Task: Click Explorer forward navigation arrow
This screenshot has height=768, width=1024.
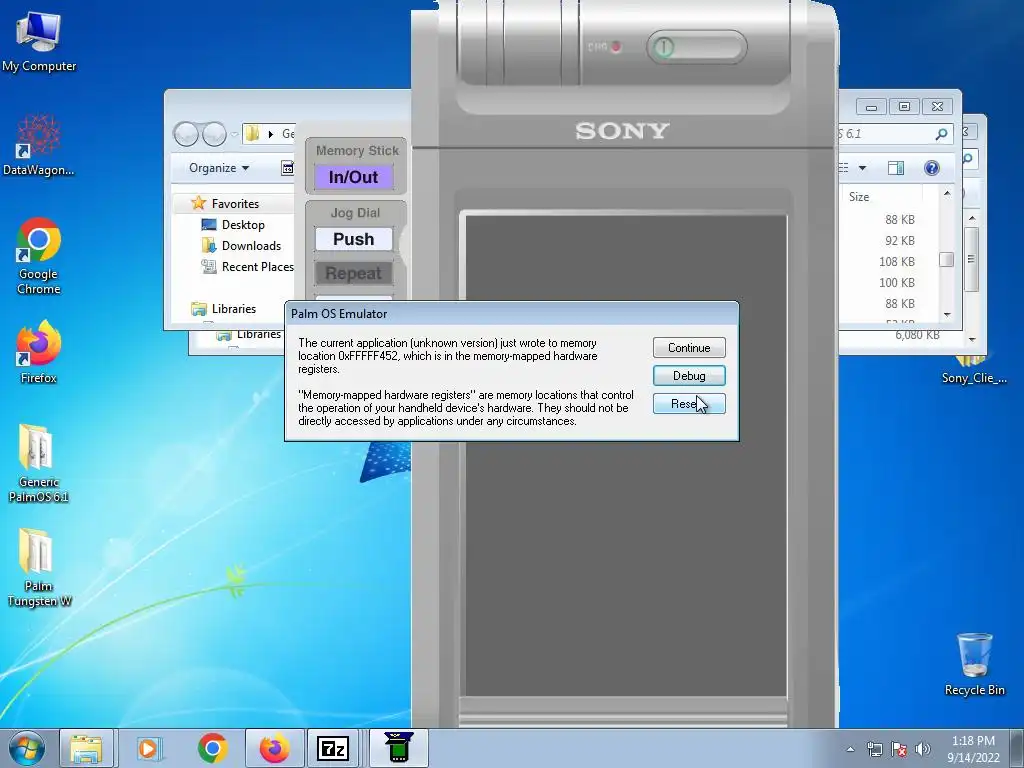Action: click(x=214, y=134)
